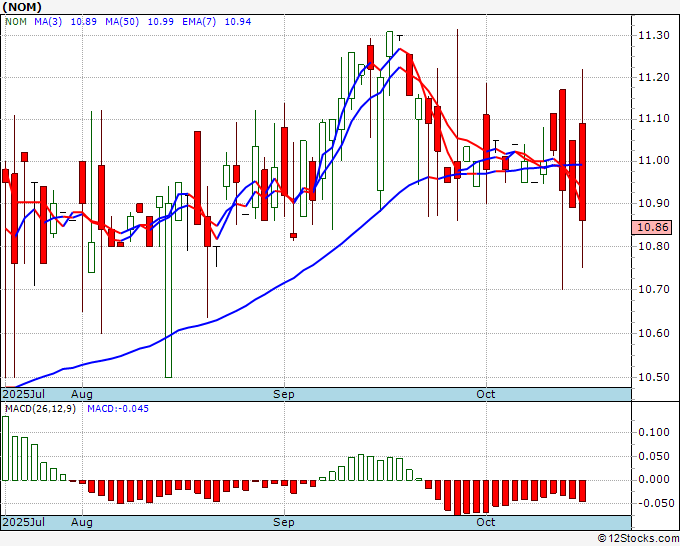Click Sep on MACD panel time axis

(x=284, y=522)
